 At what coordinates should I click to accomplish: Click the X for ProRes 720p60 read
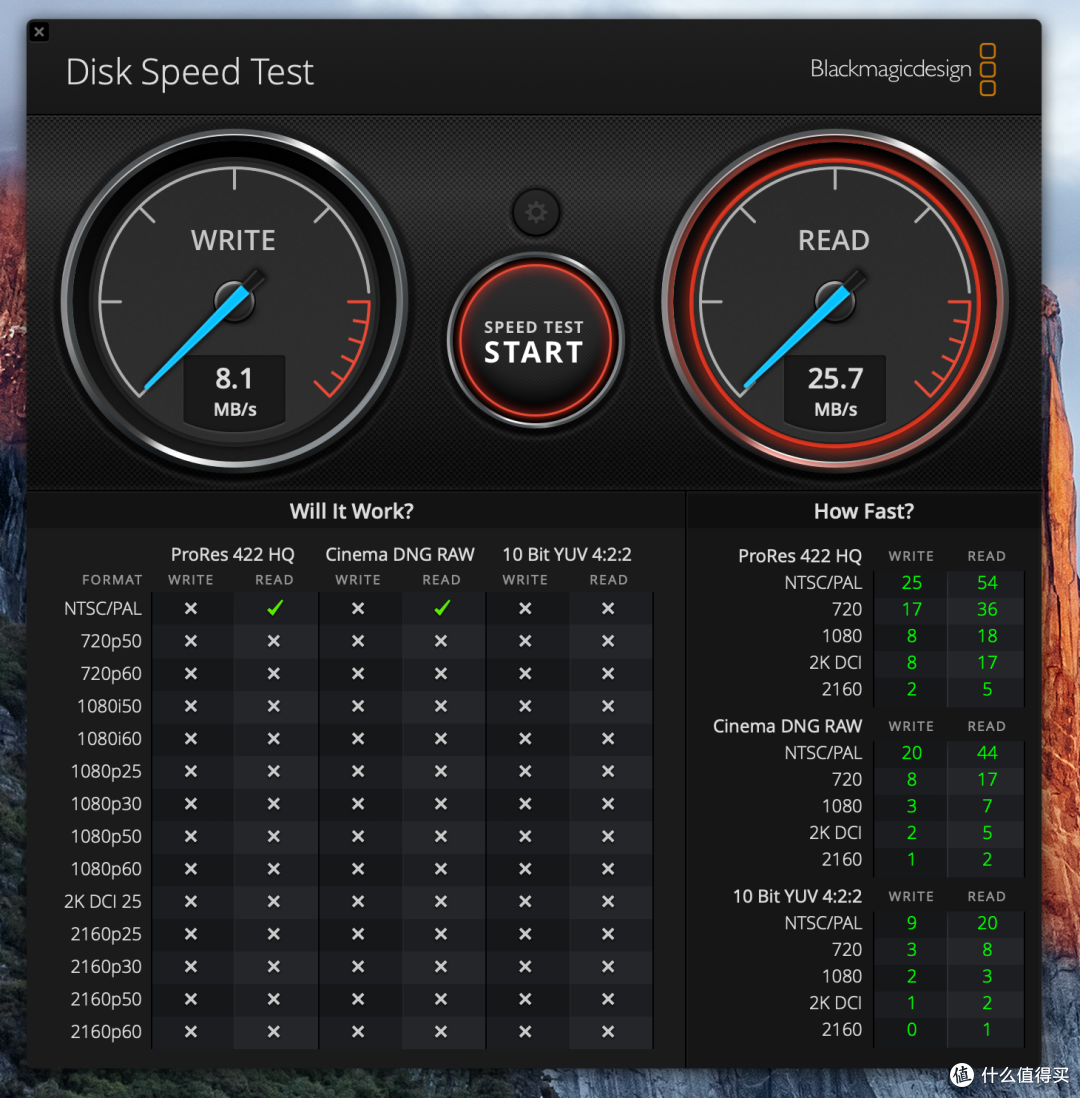[274, 674]
